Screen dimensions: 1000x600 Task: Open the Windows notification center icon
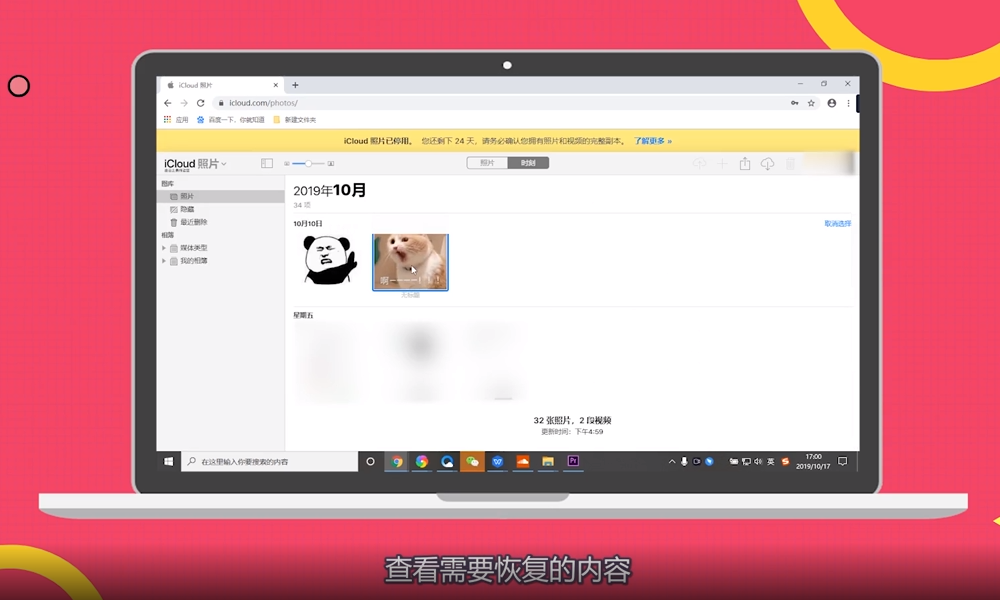pos(842,461)
